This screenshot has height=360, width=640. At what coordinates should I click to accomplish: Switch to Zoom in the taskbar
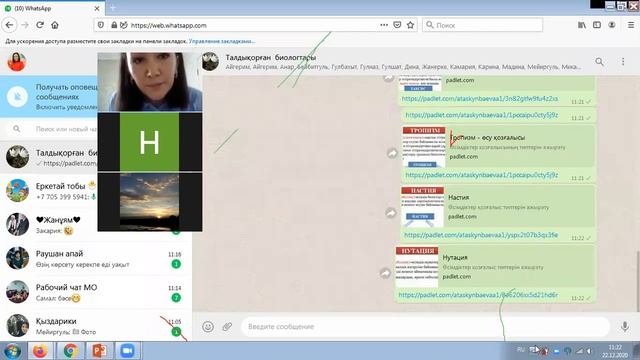tap(127, 351)
